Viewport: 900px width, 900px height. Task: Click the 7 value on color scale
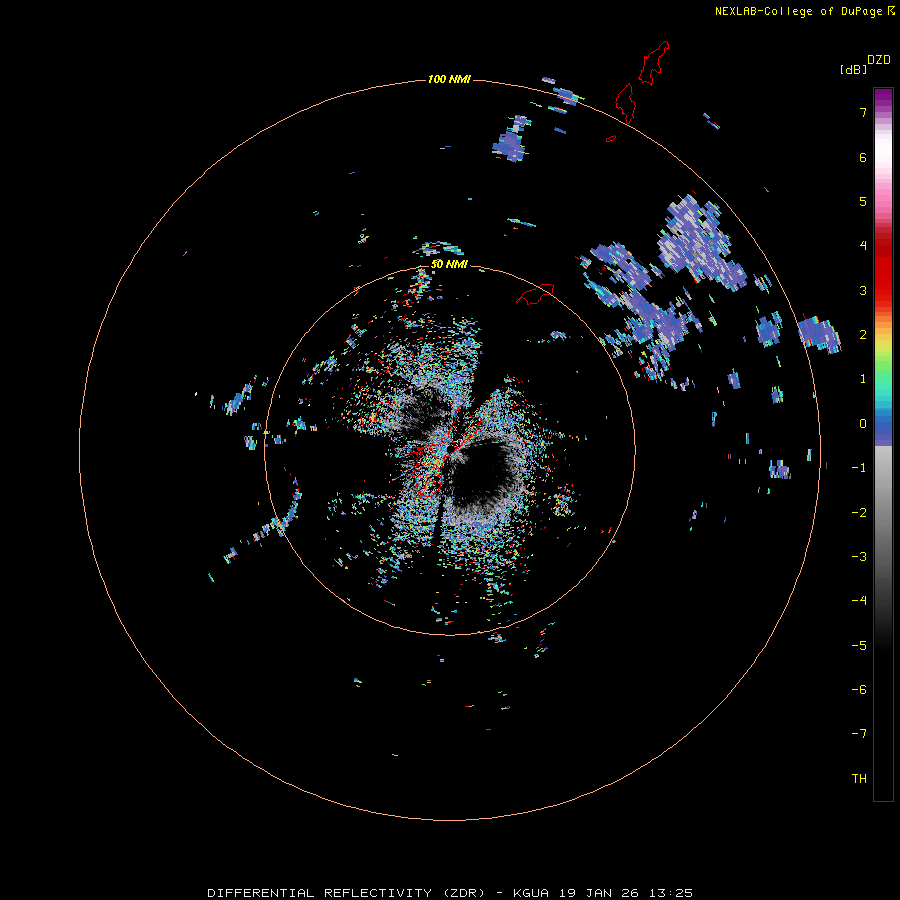pos(863,112)
